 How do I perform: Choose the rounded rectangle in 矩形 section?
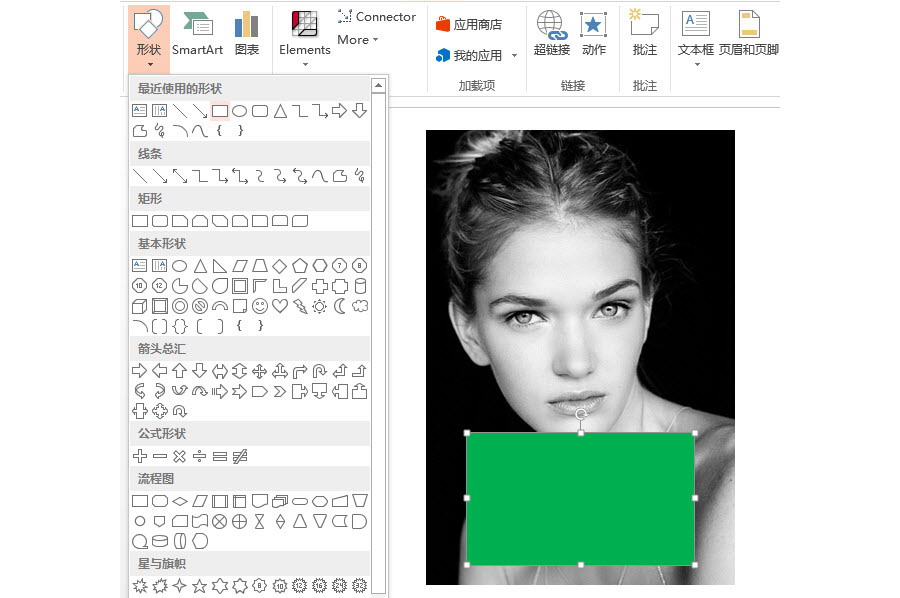160,221
